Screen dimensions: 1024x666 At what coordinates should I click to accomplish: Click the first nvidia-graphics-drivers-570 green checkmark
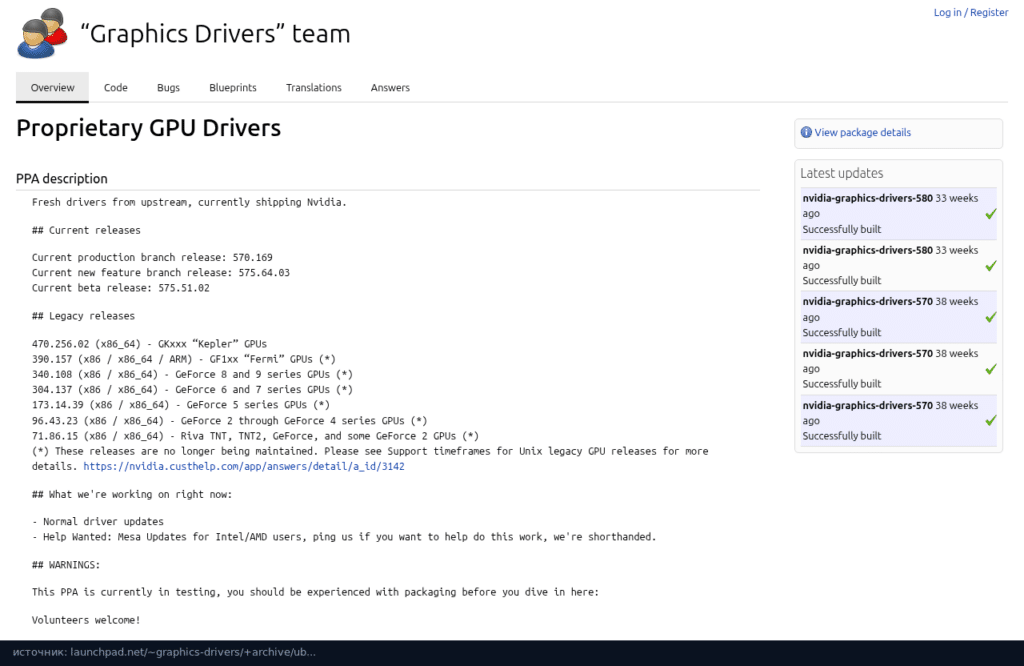tap(991, 317)
